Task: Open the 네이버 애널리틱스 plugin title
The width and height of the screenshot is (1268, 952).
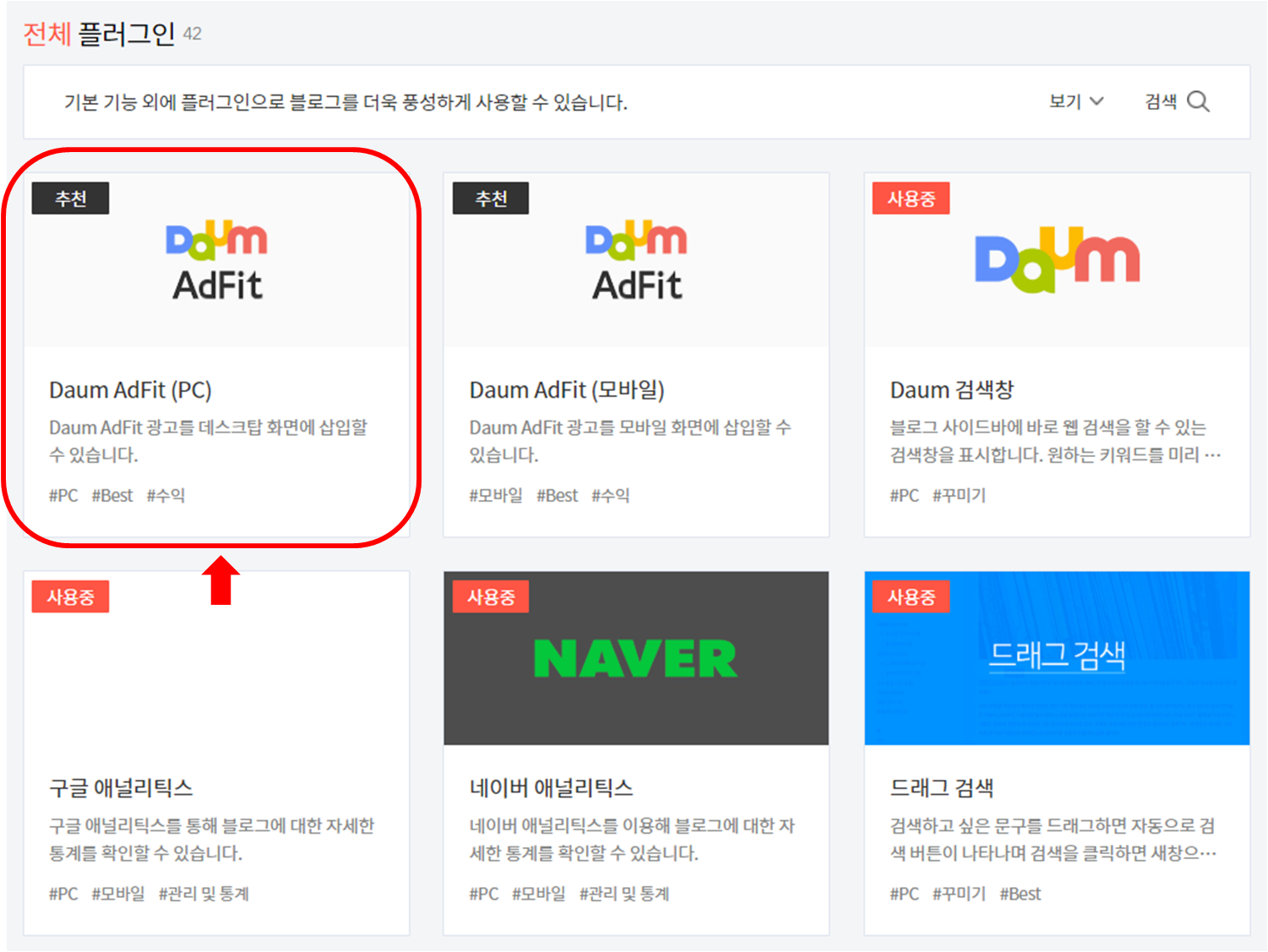Action: (x=552, y=788)
